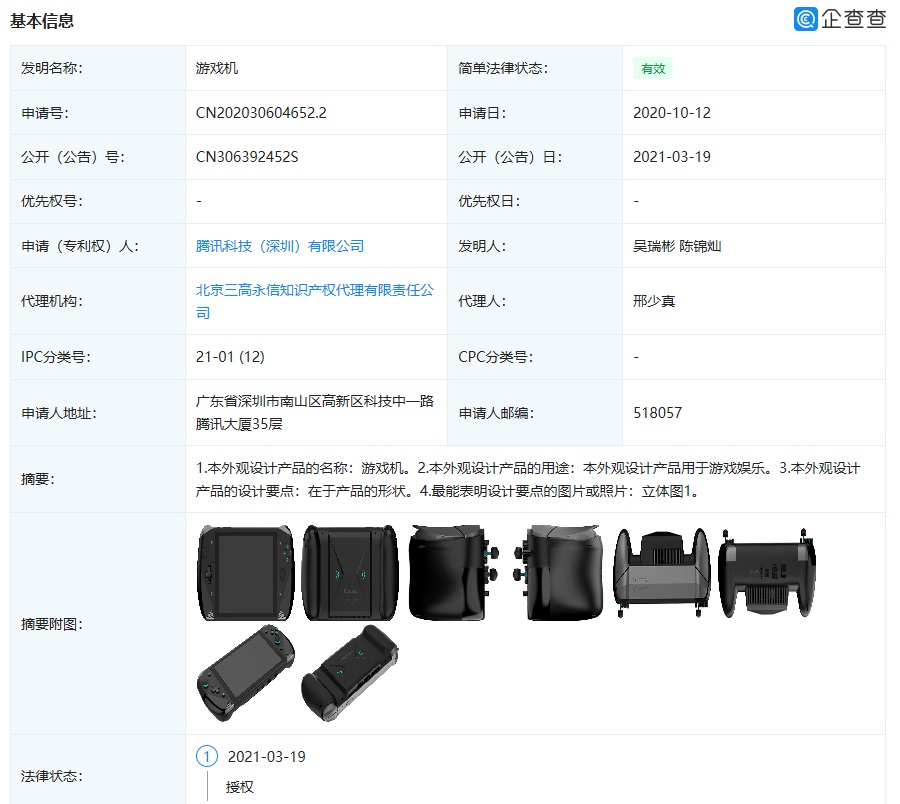Click the green 有效 status badge
This screenshot has height=804, width=900.
pos(652,69)
